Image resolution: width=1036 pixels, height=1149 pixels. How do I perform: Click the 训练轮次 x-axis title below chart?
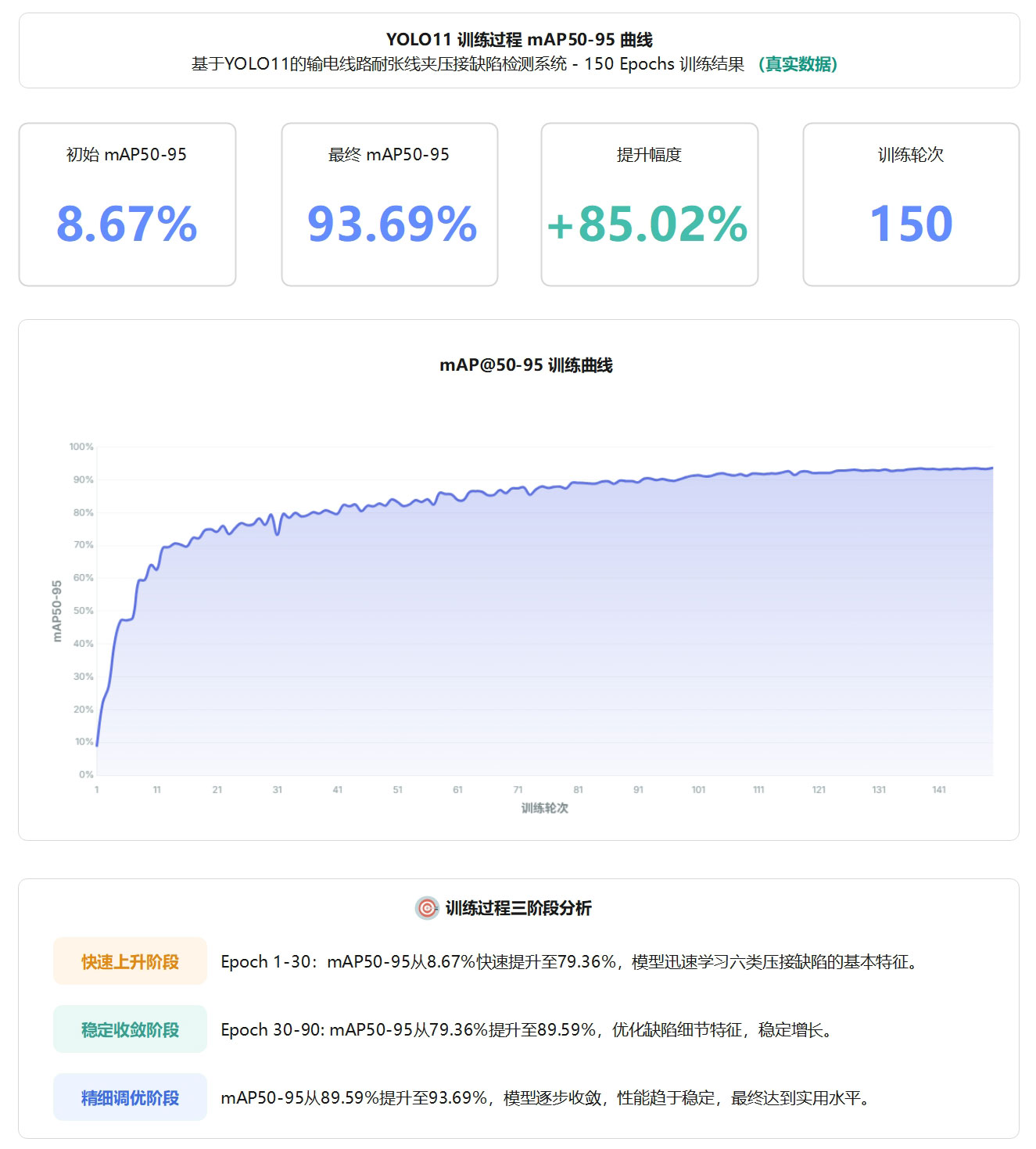click(x=544, y=808)
